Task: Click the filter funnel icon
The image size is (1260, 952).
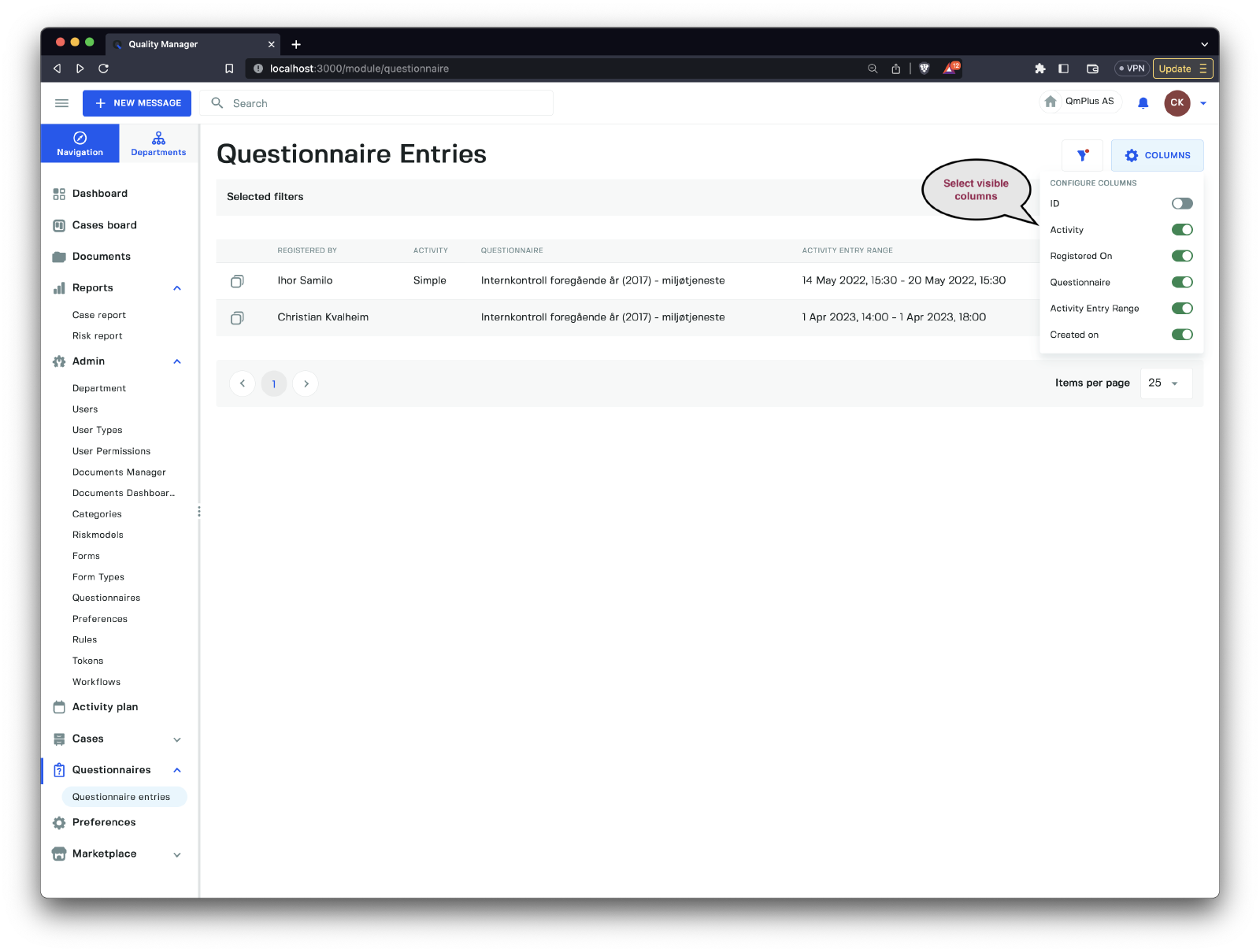Action: [1082, 156]
